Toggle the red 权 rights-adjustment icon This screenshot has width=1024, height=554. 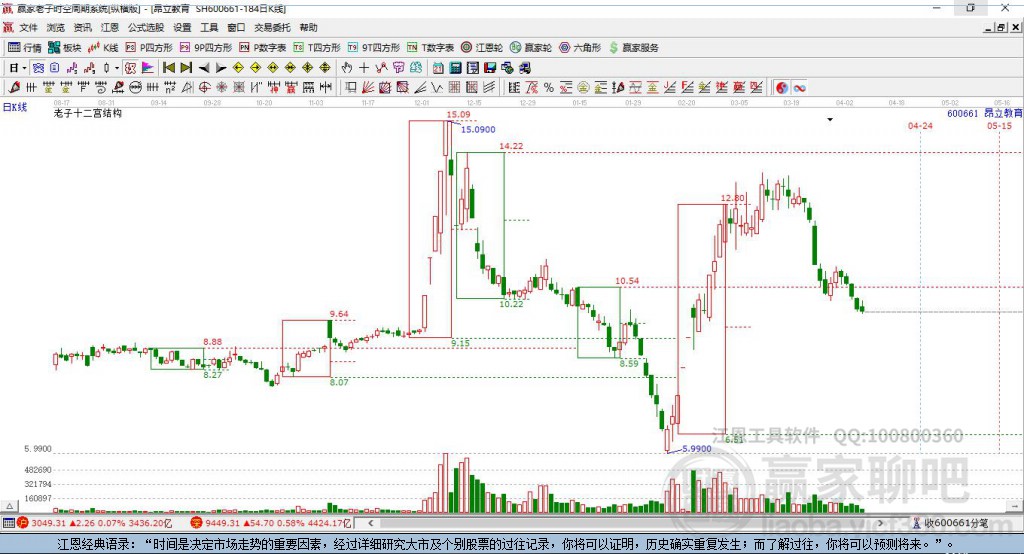130,68
